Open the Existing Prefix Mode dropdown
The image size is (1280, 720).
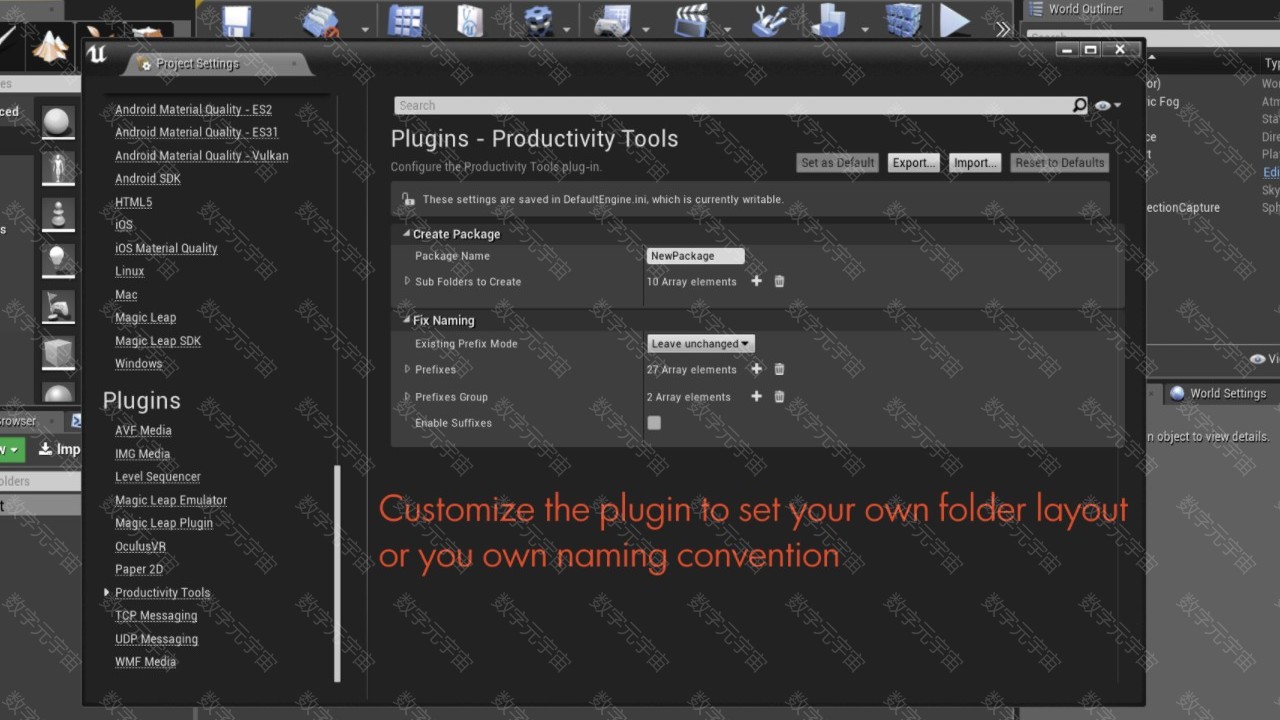click(x=700, y=344)
